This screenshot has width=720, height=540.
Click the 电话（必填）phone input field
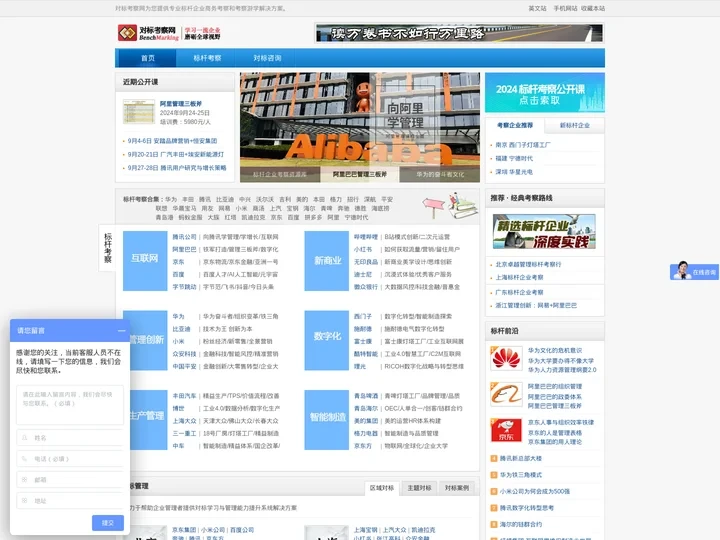coord(70,459)
